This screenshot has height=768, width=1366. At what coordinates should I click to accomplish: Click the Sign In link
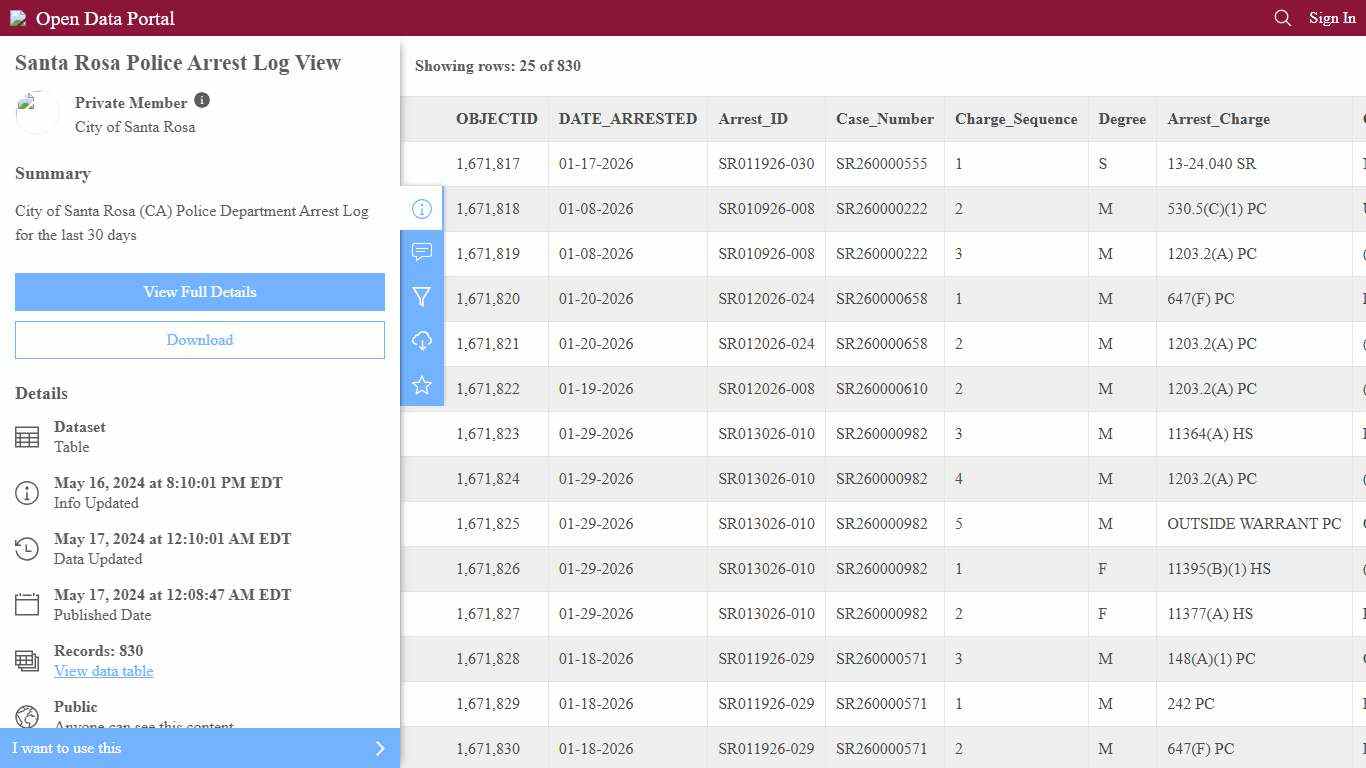point(1332,18)
